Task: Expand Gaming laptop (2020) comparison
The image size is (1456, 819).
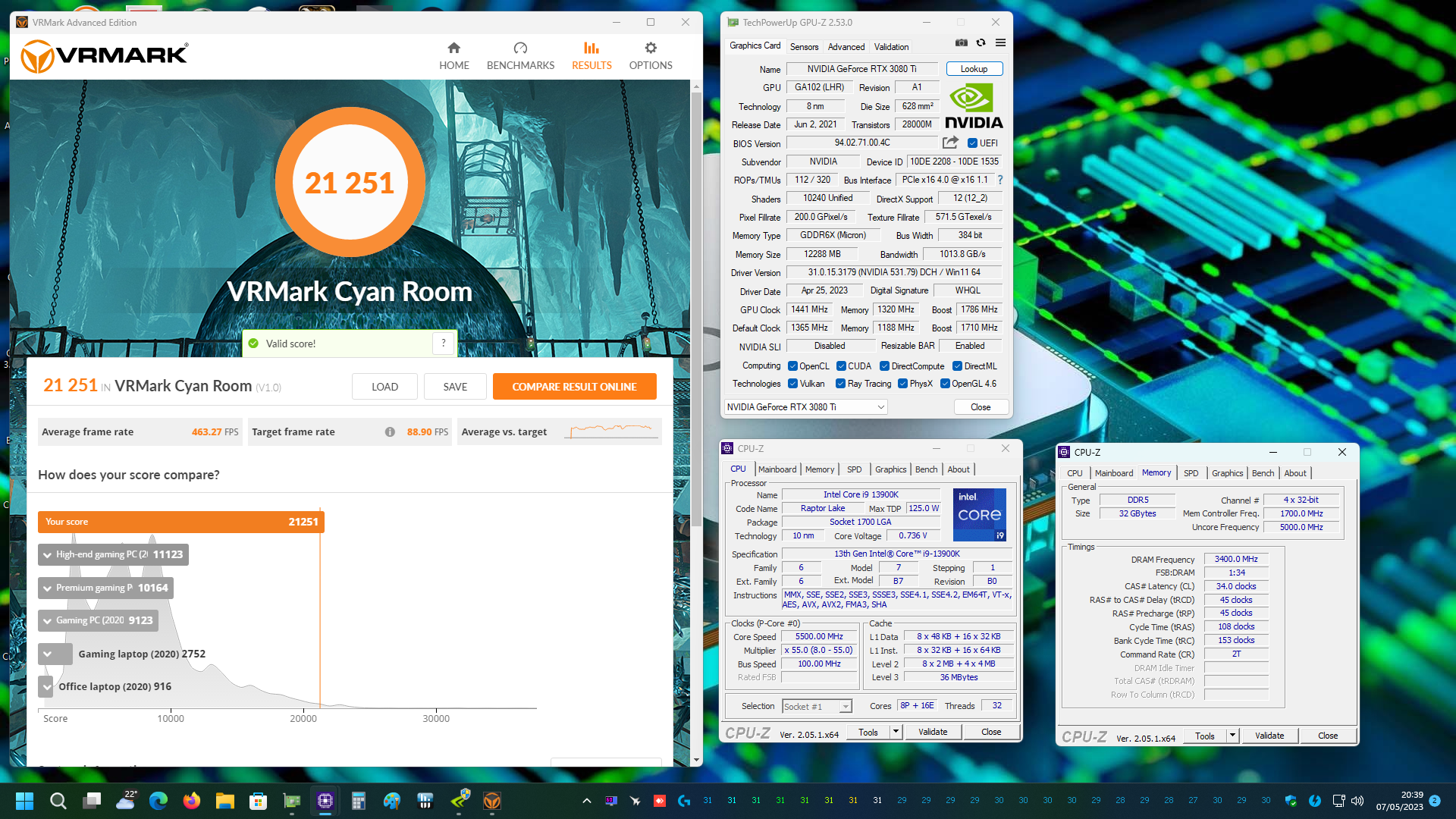Action: [48, 654]
